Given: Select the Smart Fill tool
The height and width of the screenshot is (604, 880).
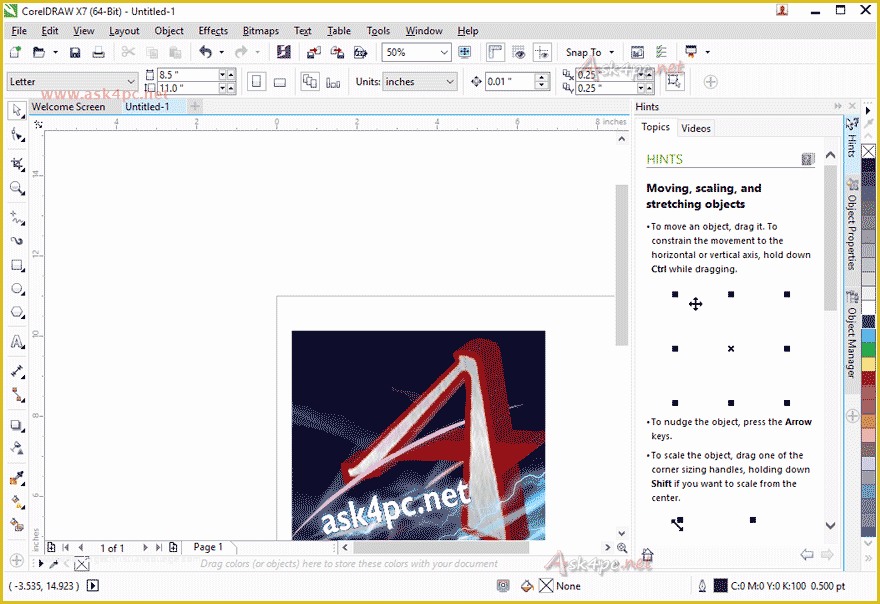Looking at the screenshot, I should tap(17, 525).
